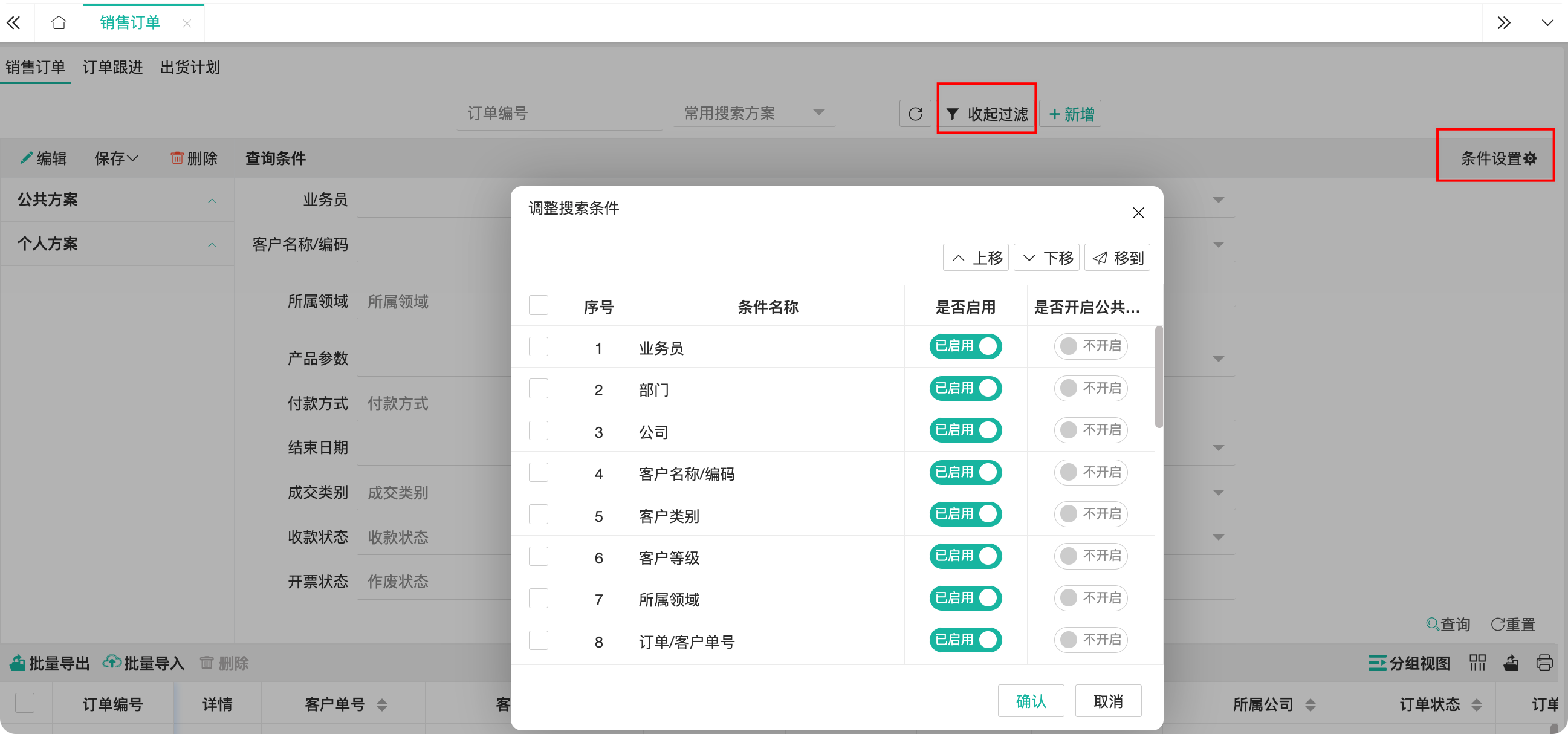The height and width of the screenshot is (734, 1568).
Task: Click the home icon in tab bar
Action: (x=59, y=23)
